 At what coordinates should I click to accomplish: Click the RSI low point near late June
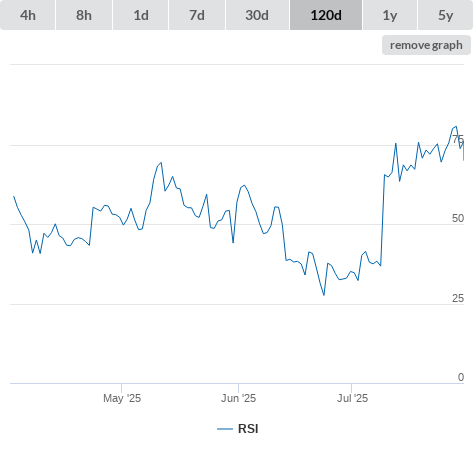pos(324,295)
